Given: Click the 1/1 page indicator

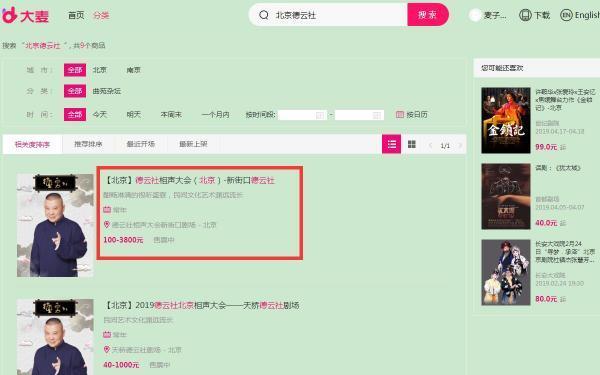Looking at the screenshot, I should pos(445,146).
